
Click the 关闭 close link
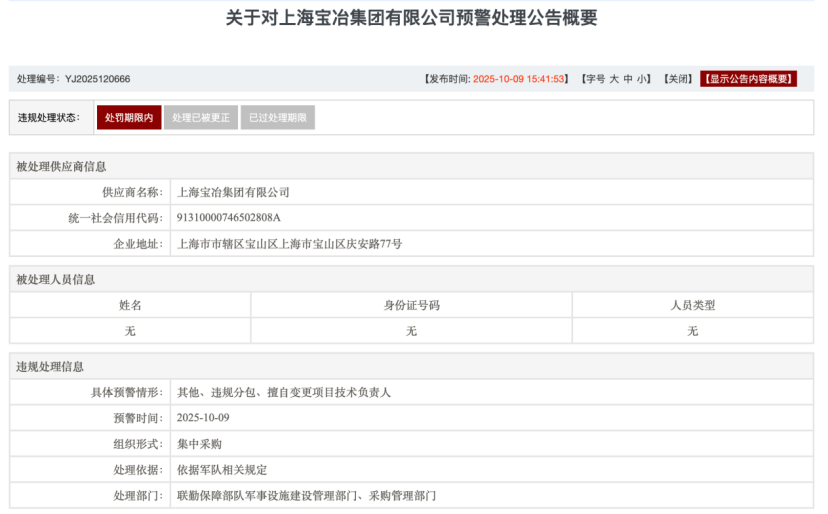point(678,79)
